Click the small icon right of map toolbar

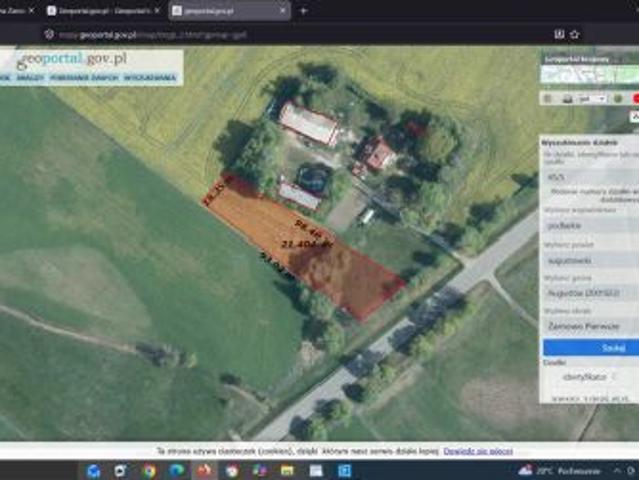635,117
